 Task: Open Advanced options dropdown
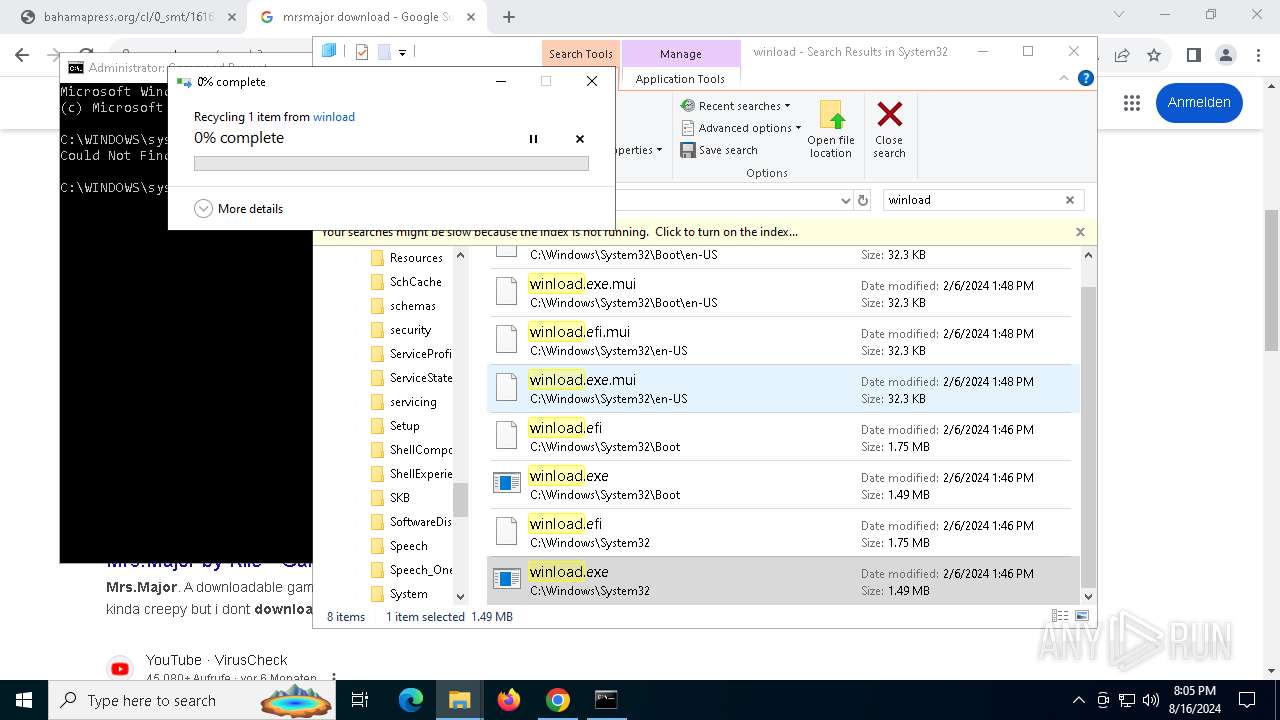point(741,128)
